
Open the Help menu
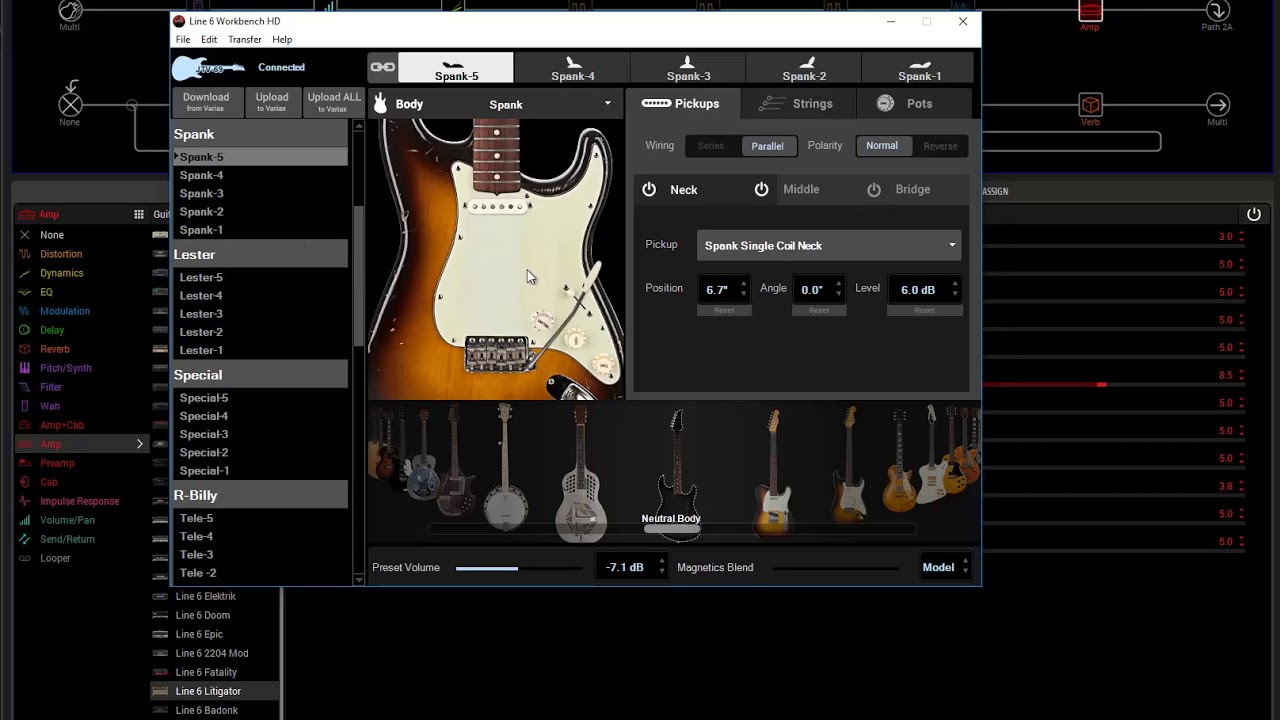pos(282,40)
